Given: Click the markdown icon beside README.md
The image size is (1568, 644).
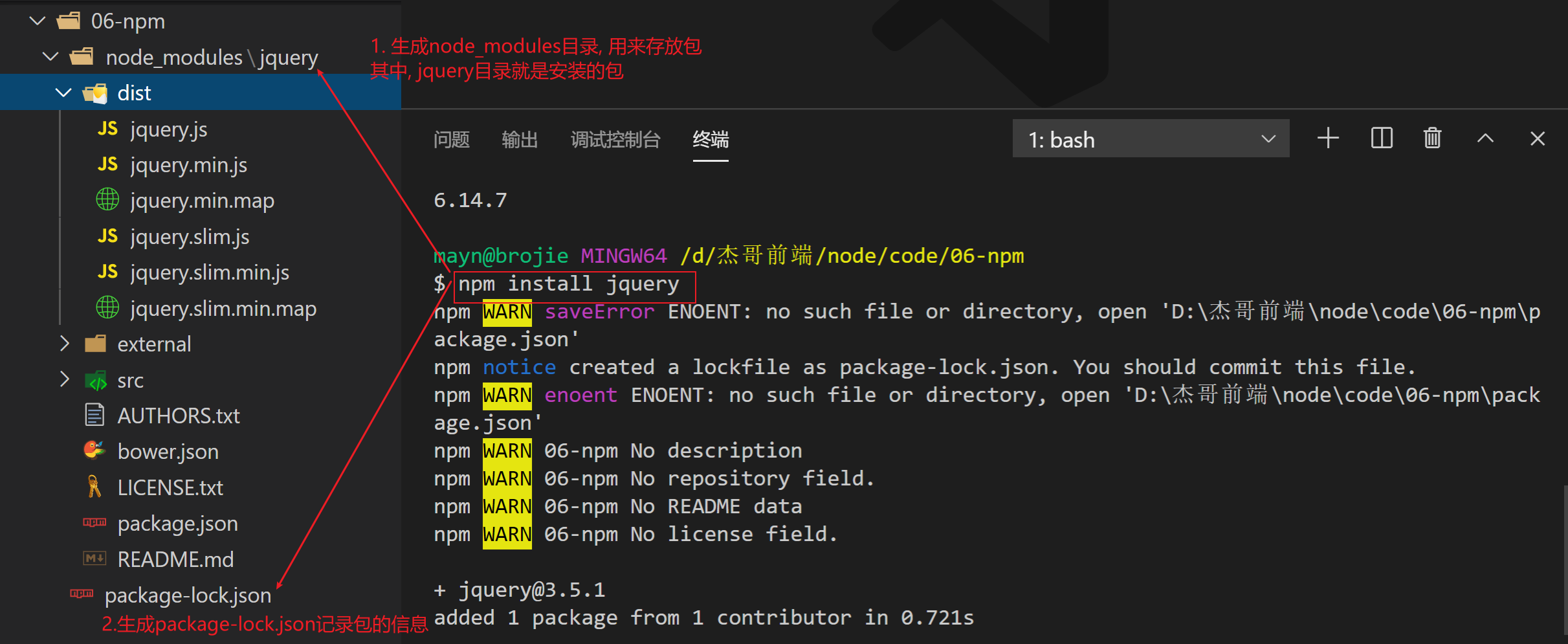Looking at the screenshot, I should (x=94, y=558).
